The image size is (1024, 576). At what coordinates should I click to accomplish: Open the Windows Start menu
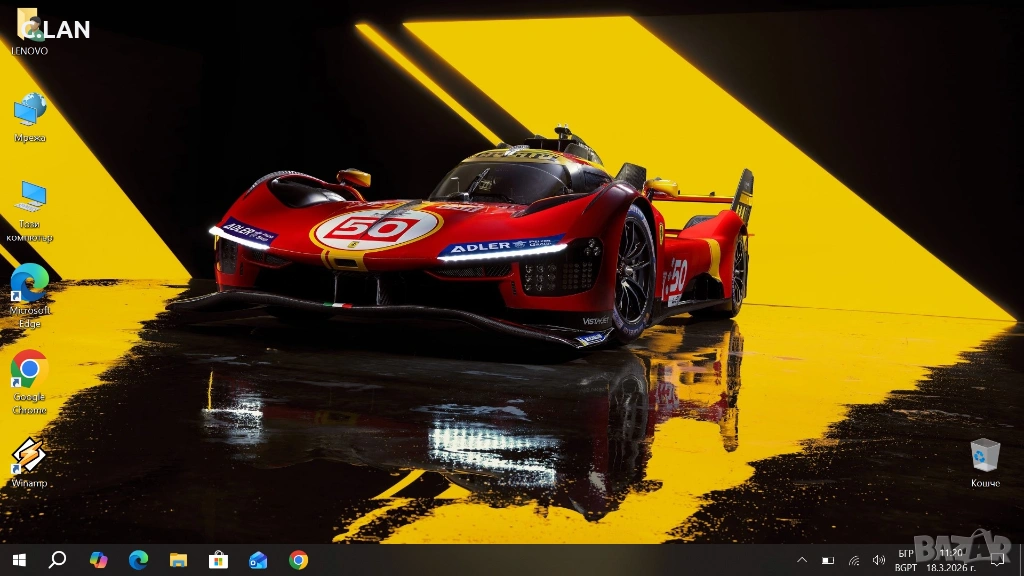pos(19,560)
